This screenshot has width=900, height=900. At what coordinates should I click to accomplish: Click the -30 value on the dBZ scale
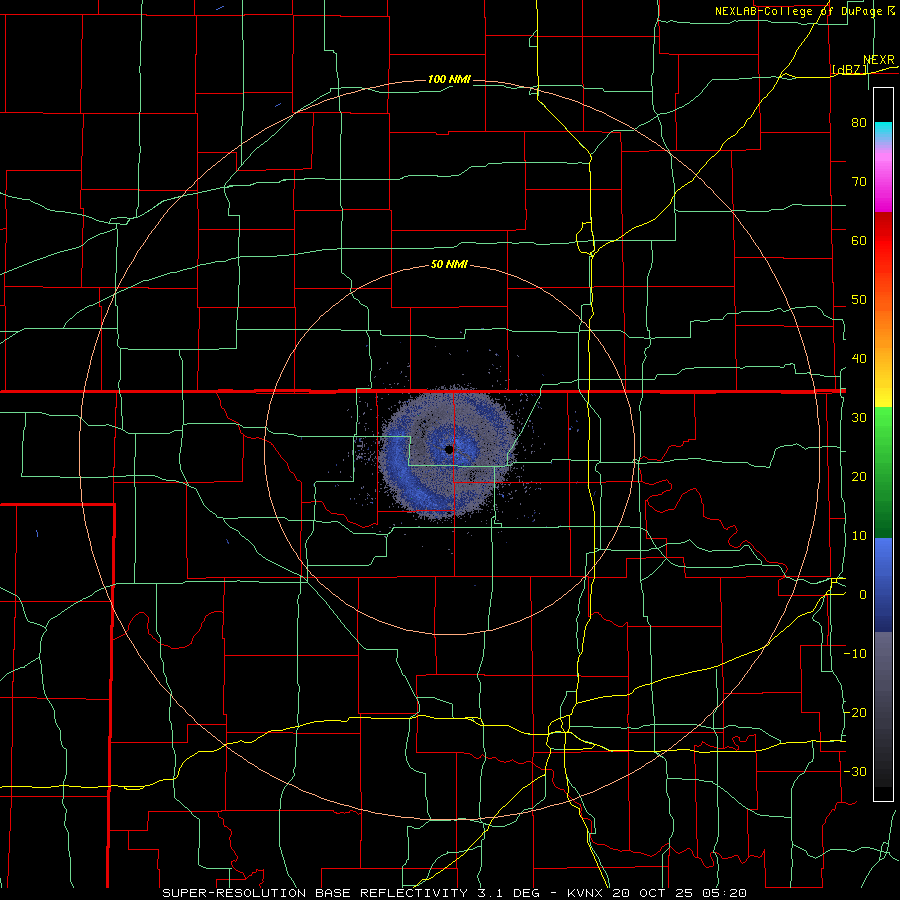[855, 771]
